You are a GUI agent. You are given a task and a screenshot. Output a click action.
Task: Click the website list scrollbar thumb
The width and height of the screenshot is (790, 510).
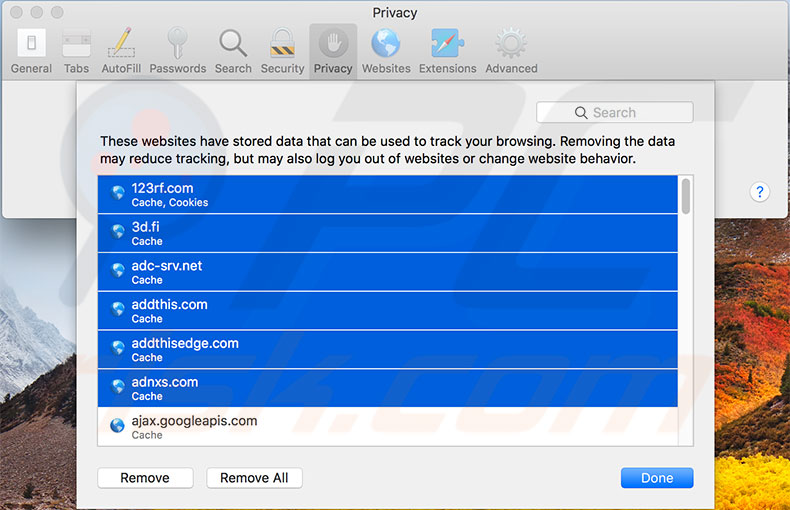pyautogui.click(x=686, y=196)
